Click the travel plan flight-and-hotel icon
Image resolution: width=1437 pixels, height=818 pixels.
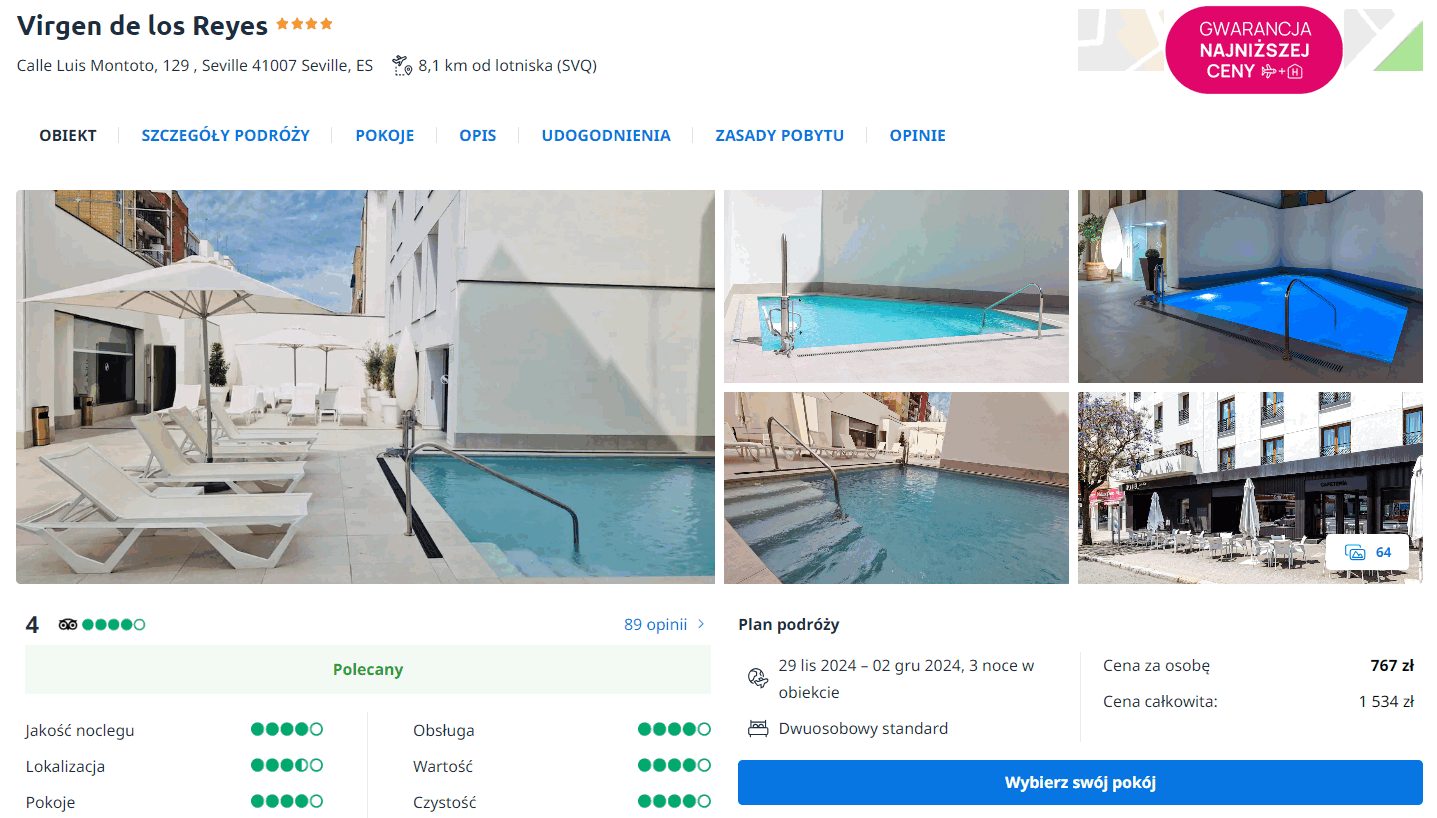point(758,678)
